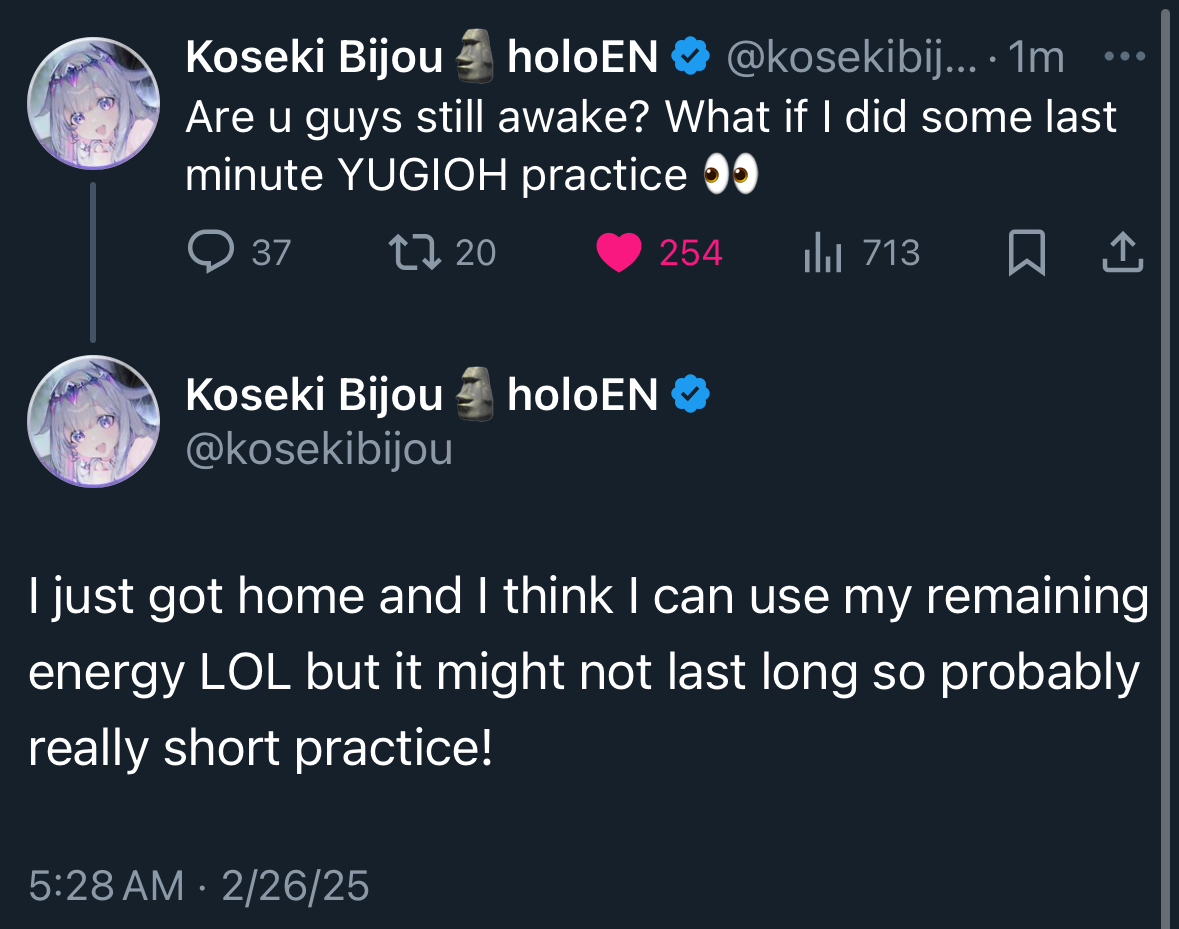Tap the share upload icon
Image resolution: width=1179 pixels, height=929 pixels.
(1122, 252)
